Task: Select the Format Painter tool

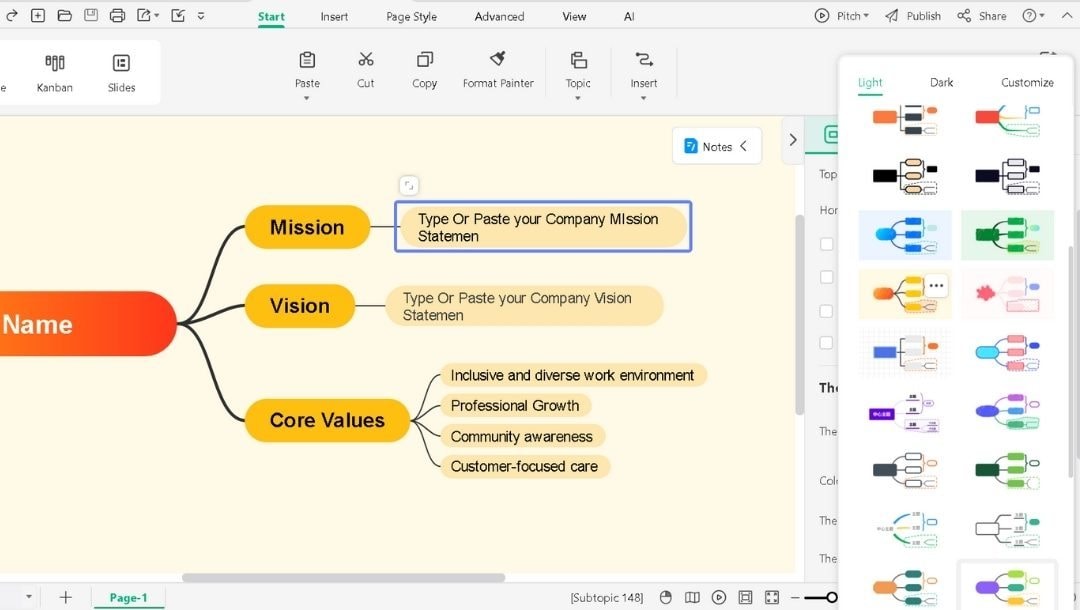Action: [498, 68]
